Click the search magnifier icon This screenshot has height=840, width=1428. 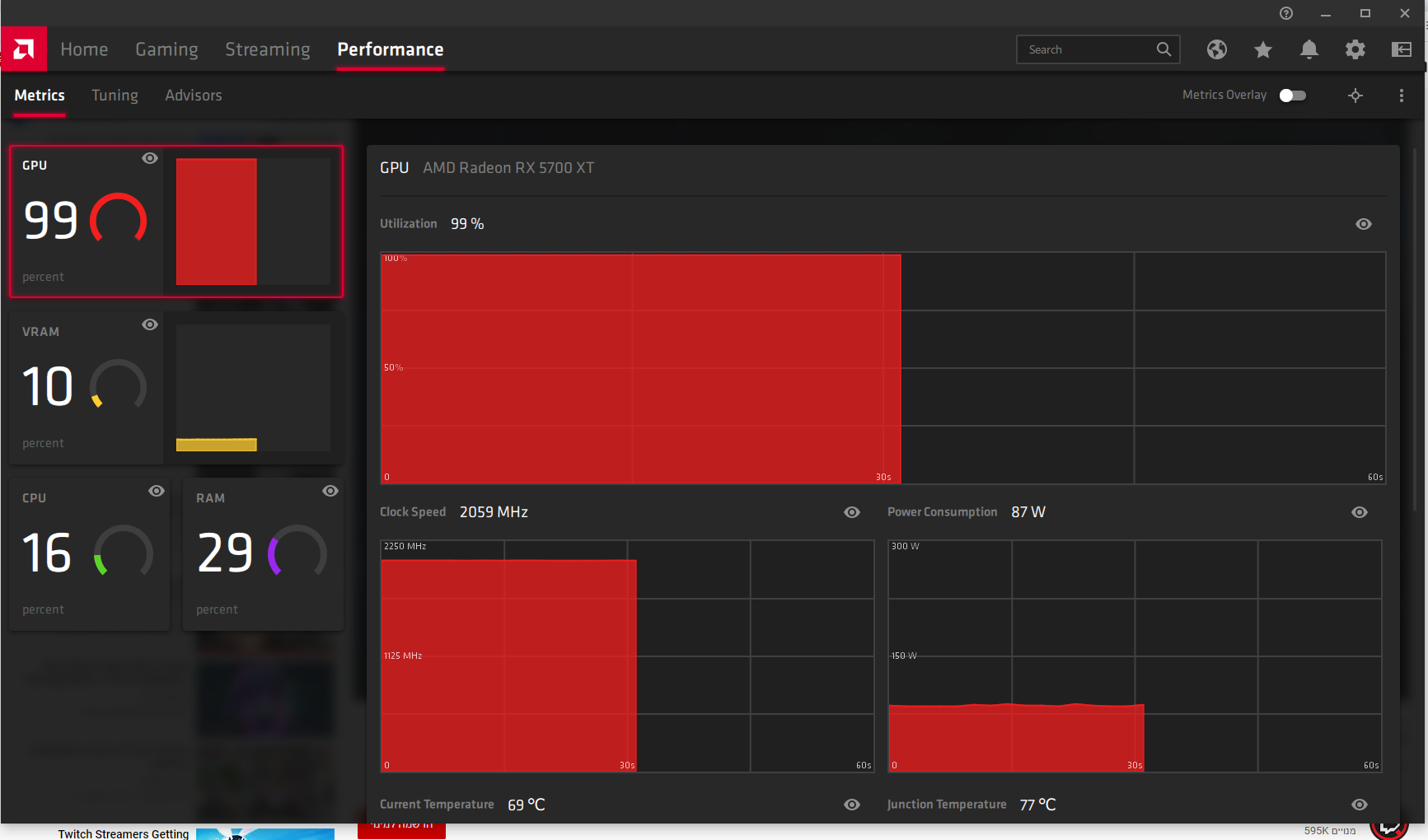[1163, 49]
